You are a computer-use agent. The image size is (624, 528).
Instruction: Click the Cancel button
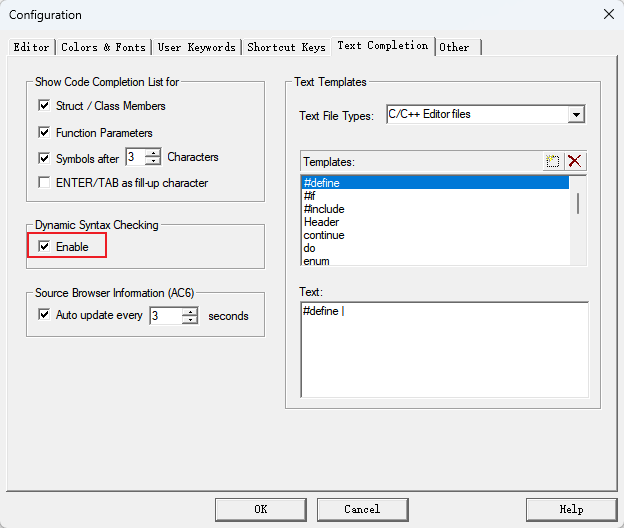(x=362, y=509)
